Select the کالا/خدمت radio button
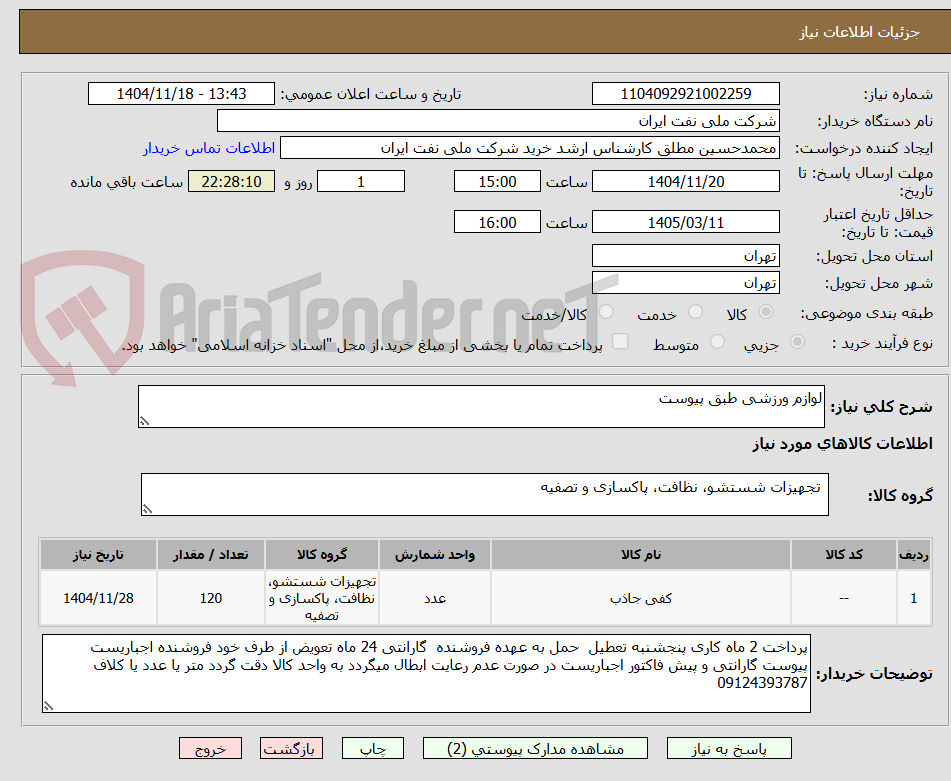Viewport: 951px width, 781px height. click(x=606, y=312)
